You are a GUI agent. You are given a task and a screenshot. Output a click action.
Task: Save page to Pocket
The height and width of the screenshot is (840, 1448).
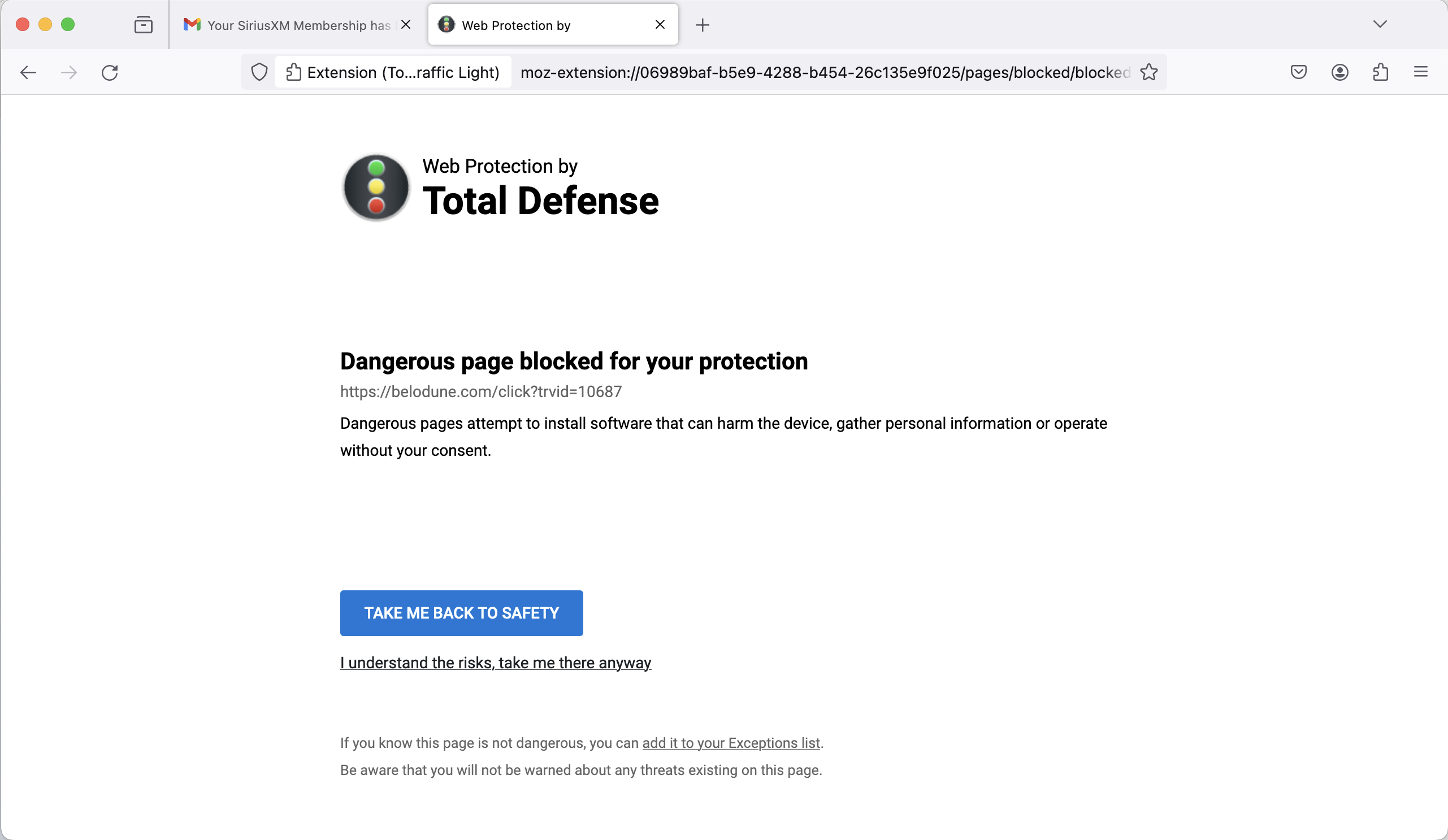tap(1298, 72)
